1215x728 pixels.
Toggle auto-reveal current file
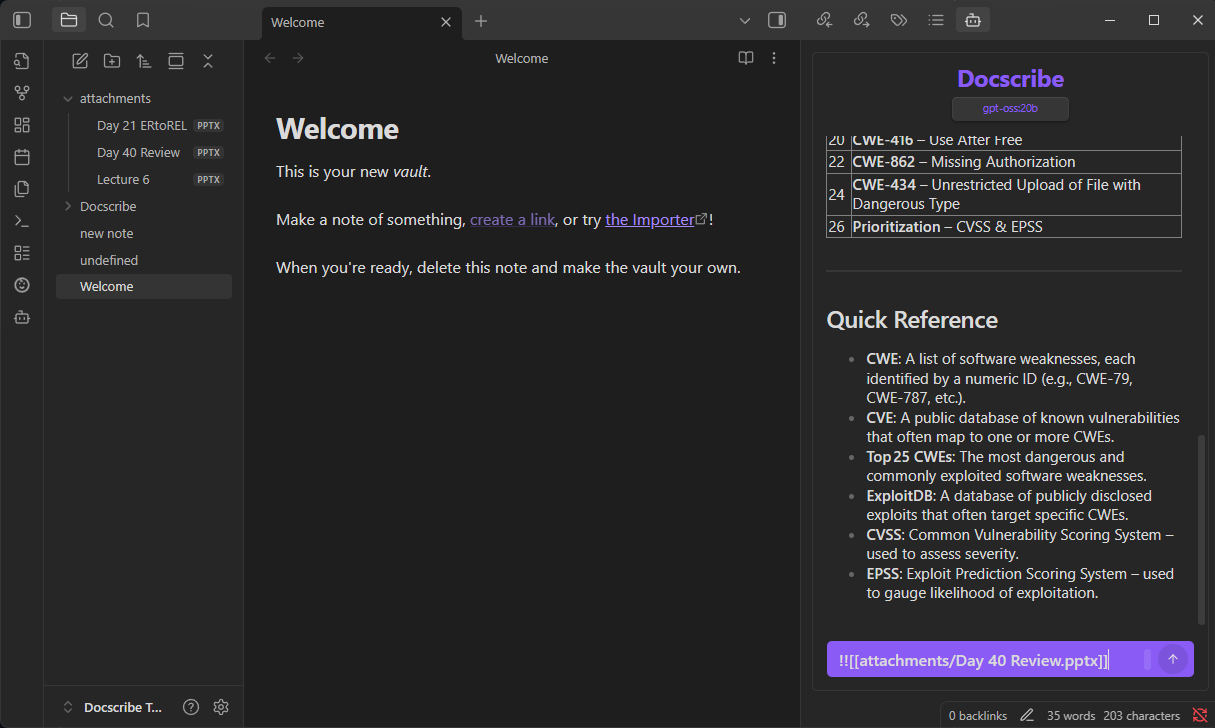176,61
